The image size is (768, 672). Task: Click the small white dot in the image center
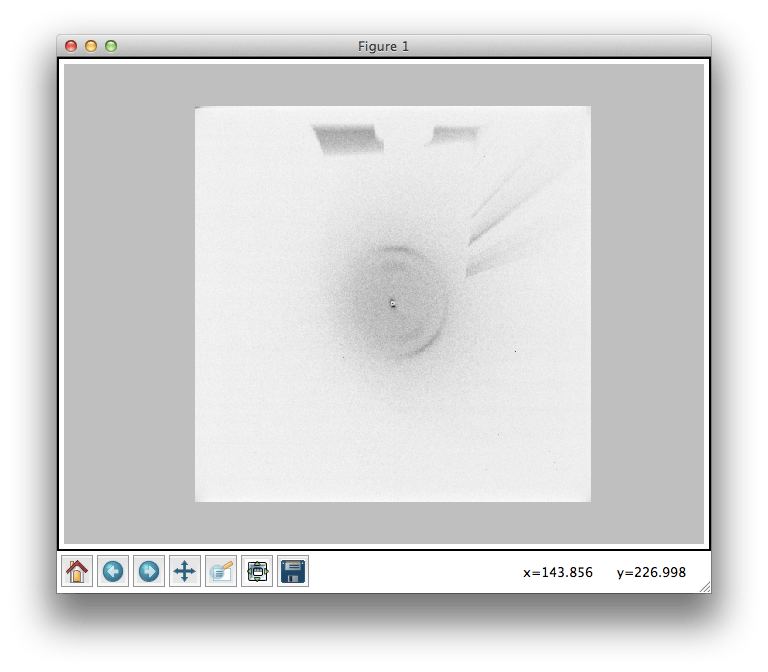(x=392, y=304)
